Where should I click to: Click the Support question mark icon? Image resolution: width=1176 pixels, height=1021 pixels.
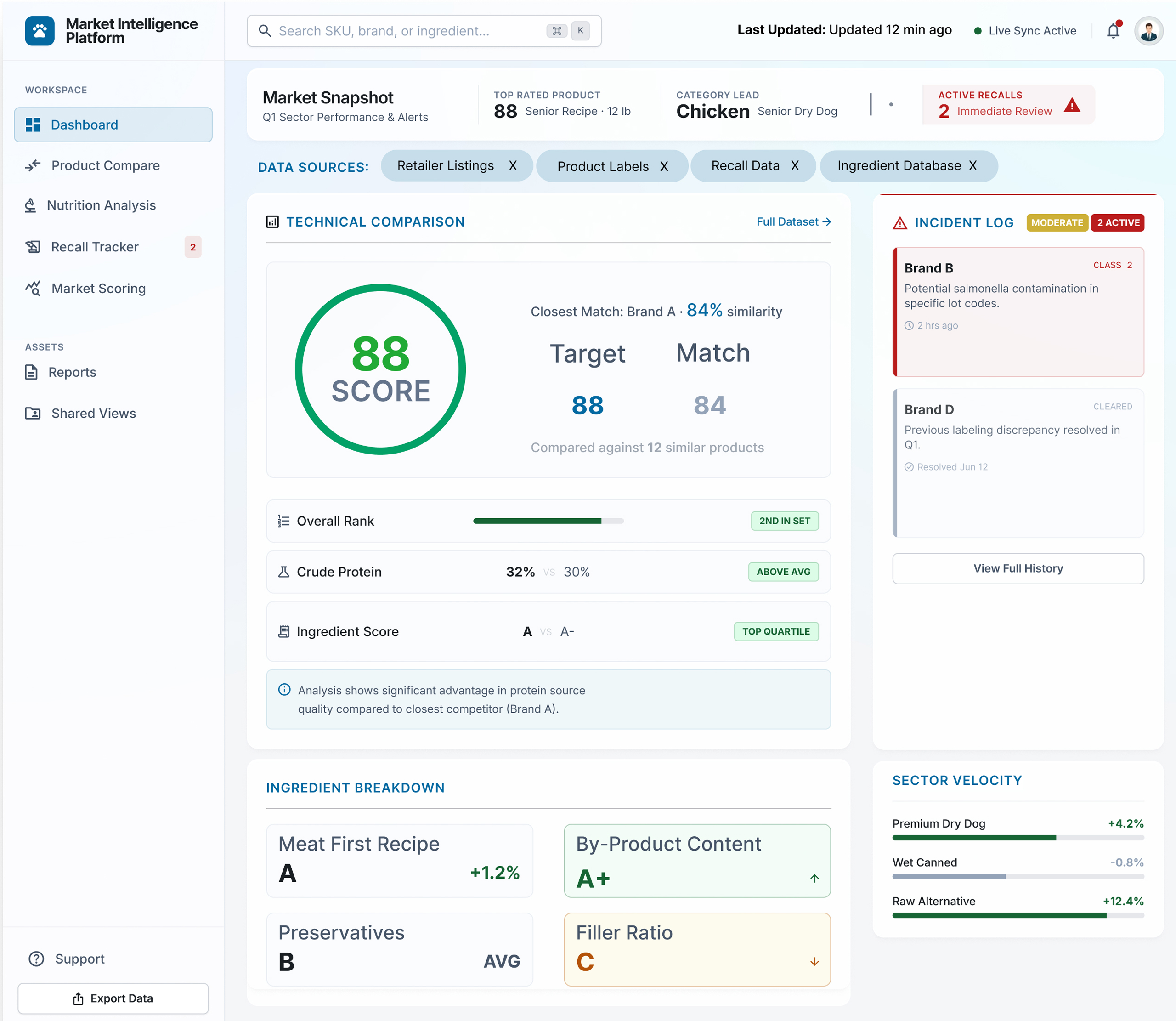click(36, 959)
